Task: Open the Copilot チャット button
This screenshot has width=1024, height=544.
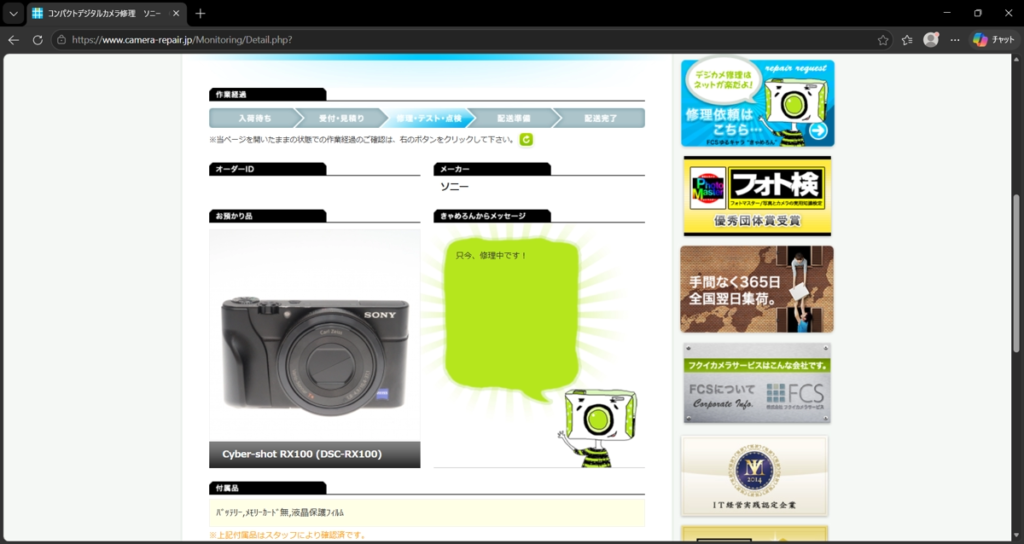Action: click(x=993, y=40)
